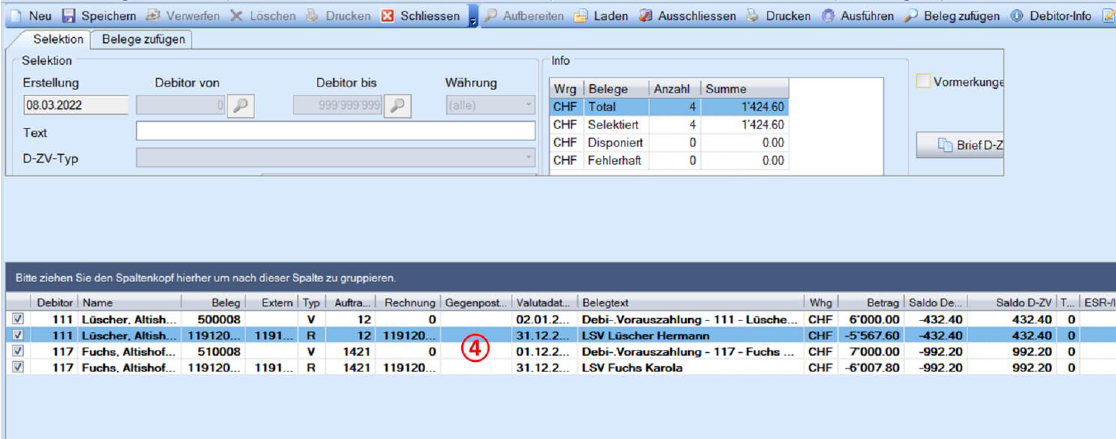Click the Debitor bis search magnifier

(398, 106)
